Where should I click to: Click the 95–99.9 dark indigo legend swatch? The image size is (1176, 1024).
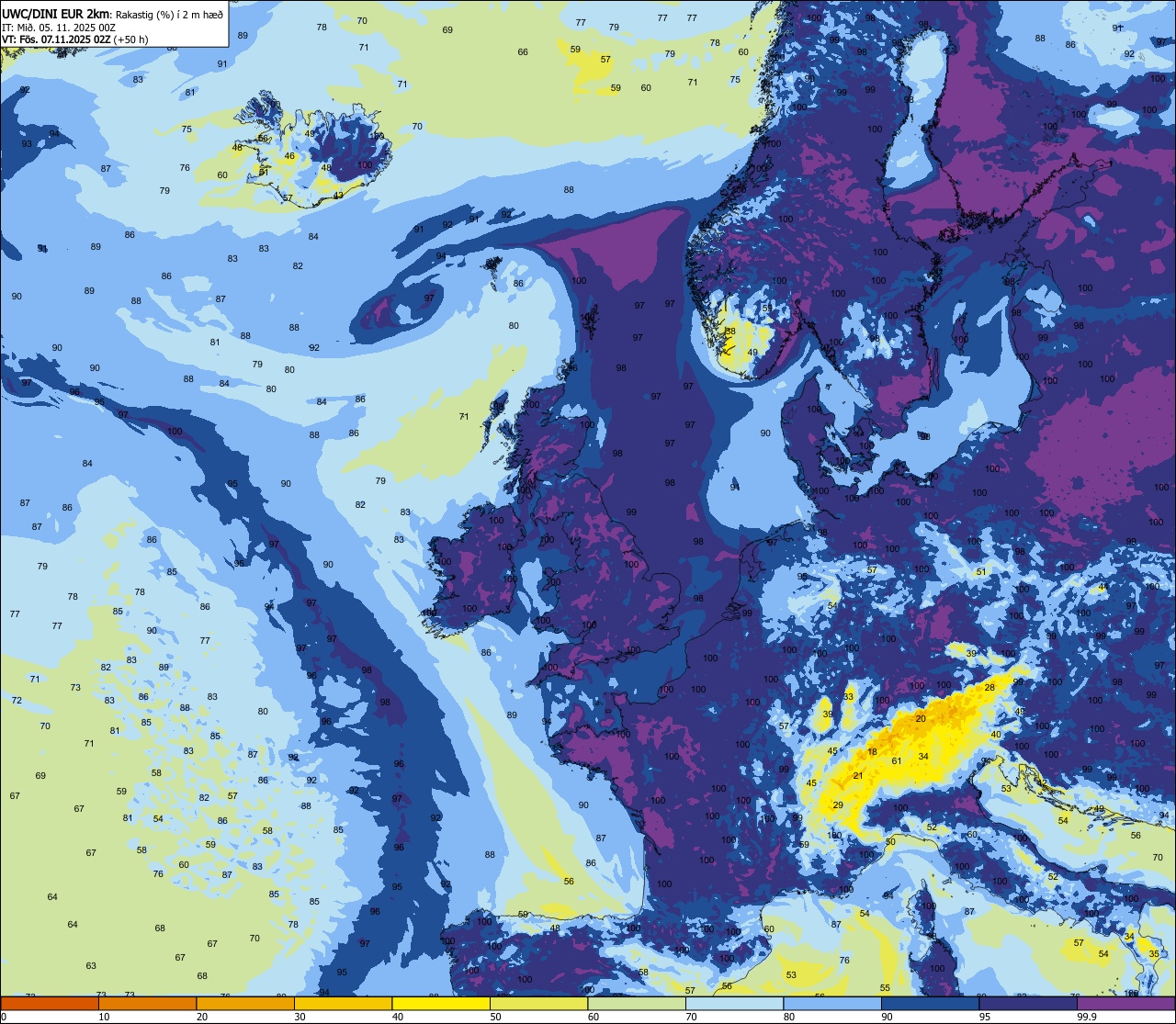(1028, 1003)
